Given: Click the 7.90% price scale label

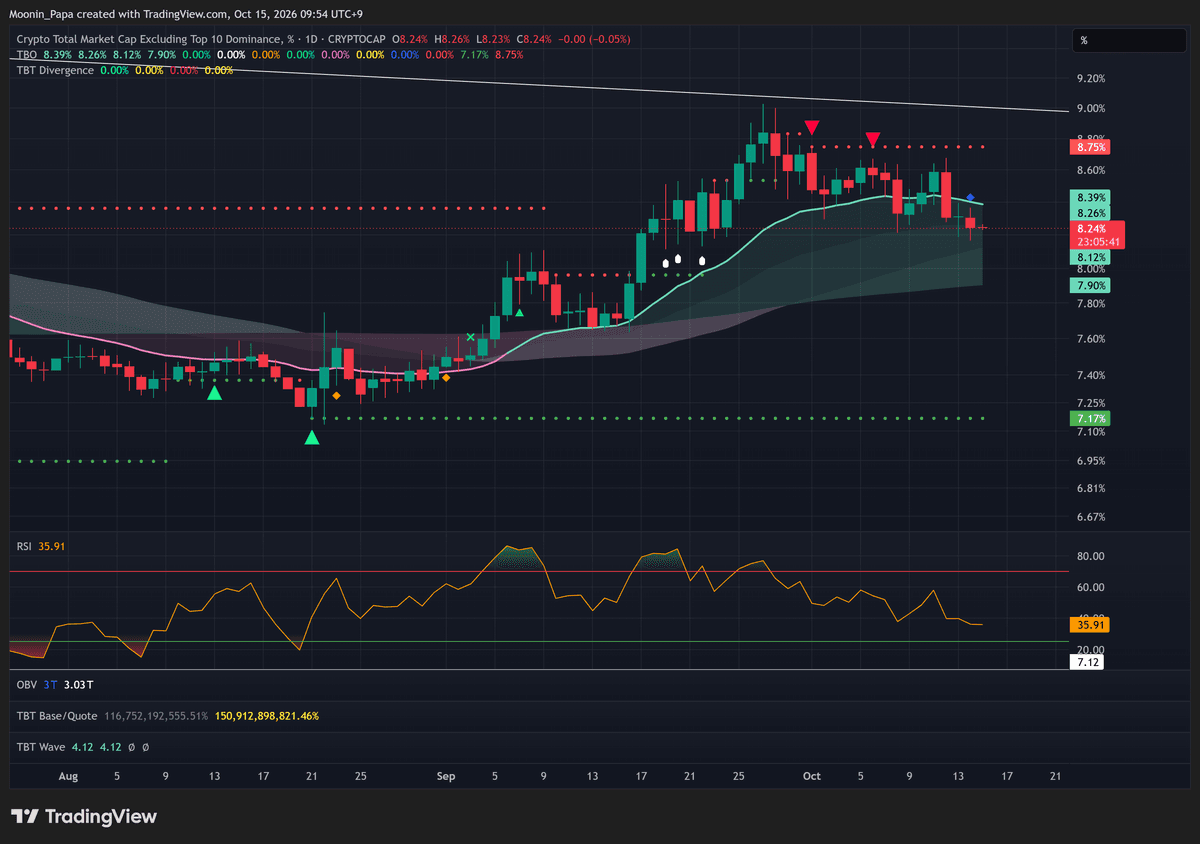Looking at the screenshot, I should [x=1089, y=286].
